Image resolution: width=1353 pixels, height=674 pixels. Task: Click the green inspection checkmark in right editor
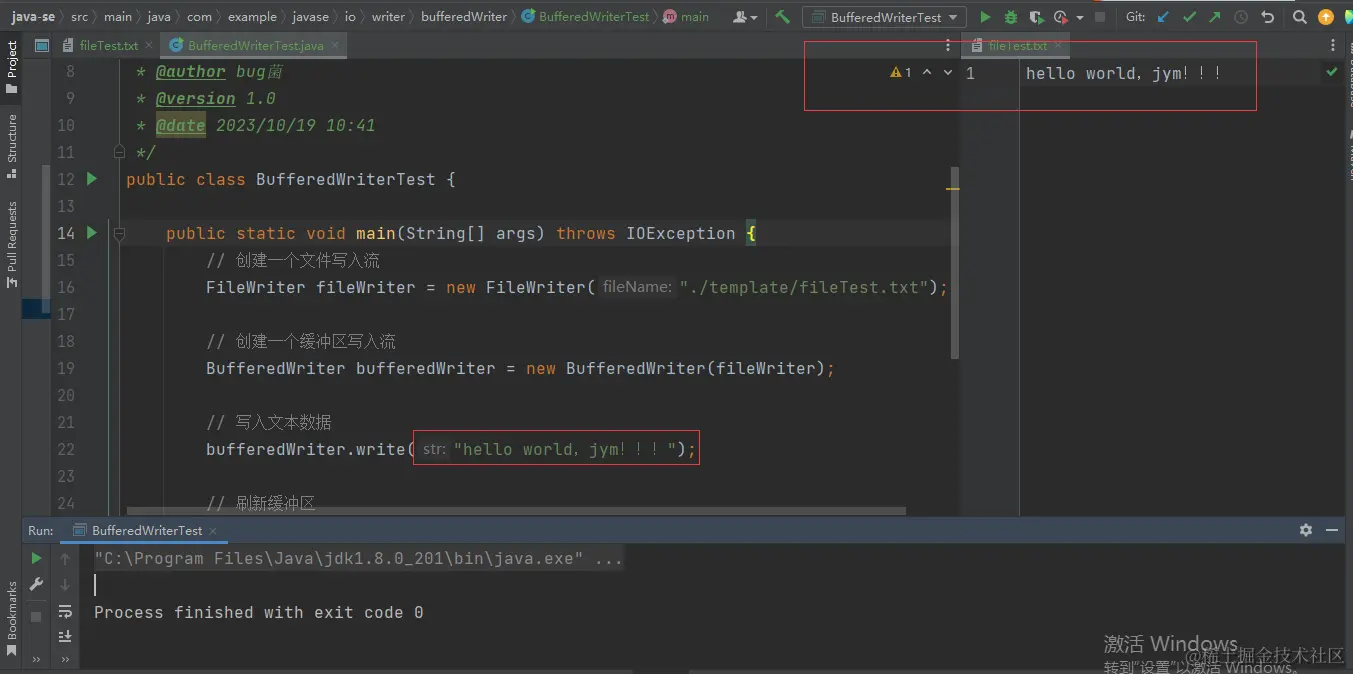[x=1332, y=73]
